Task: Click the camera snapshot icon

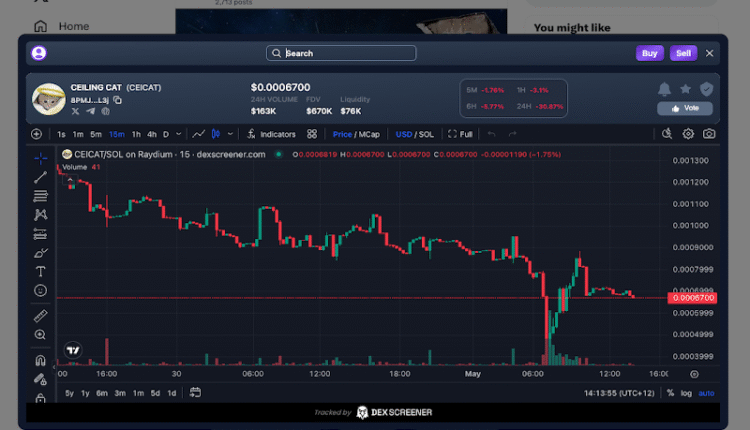Action: click(x=709, y=133)
